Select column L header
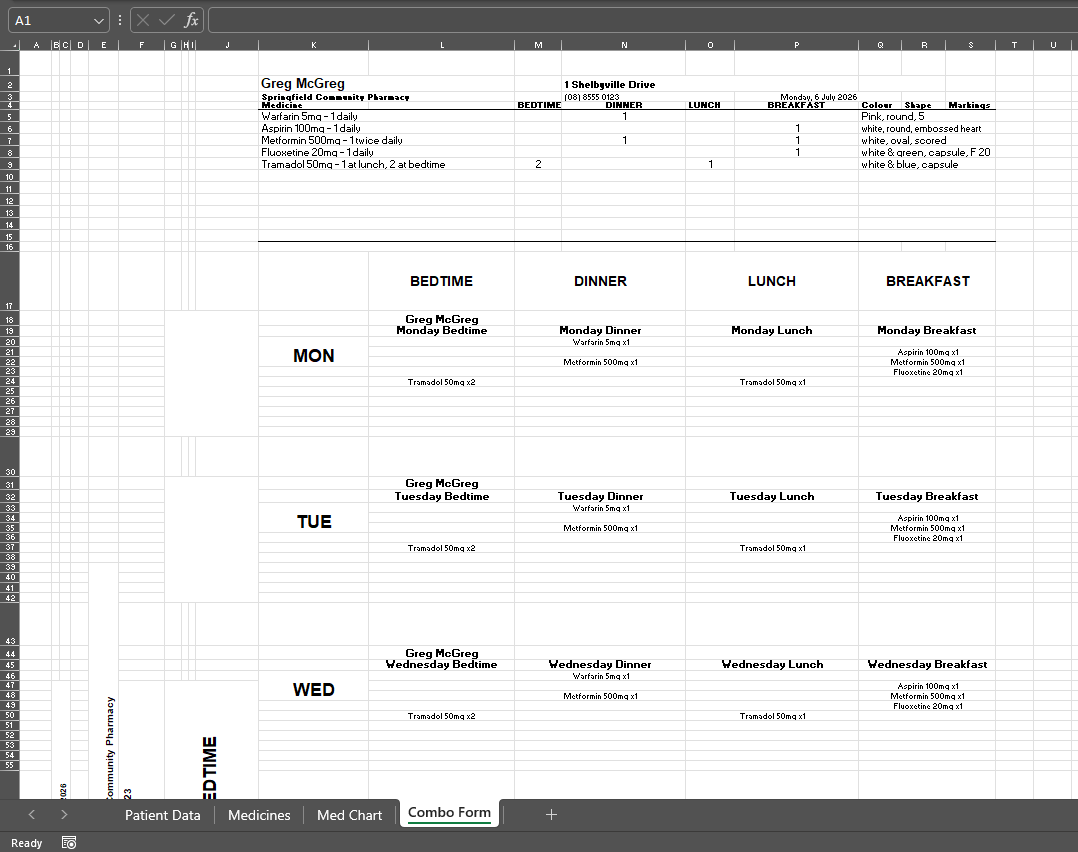 click(x=442, y=45)
